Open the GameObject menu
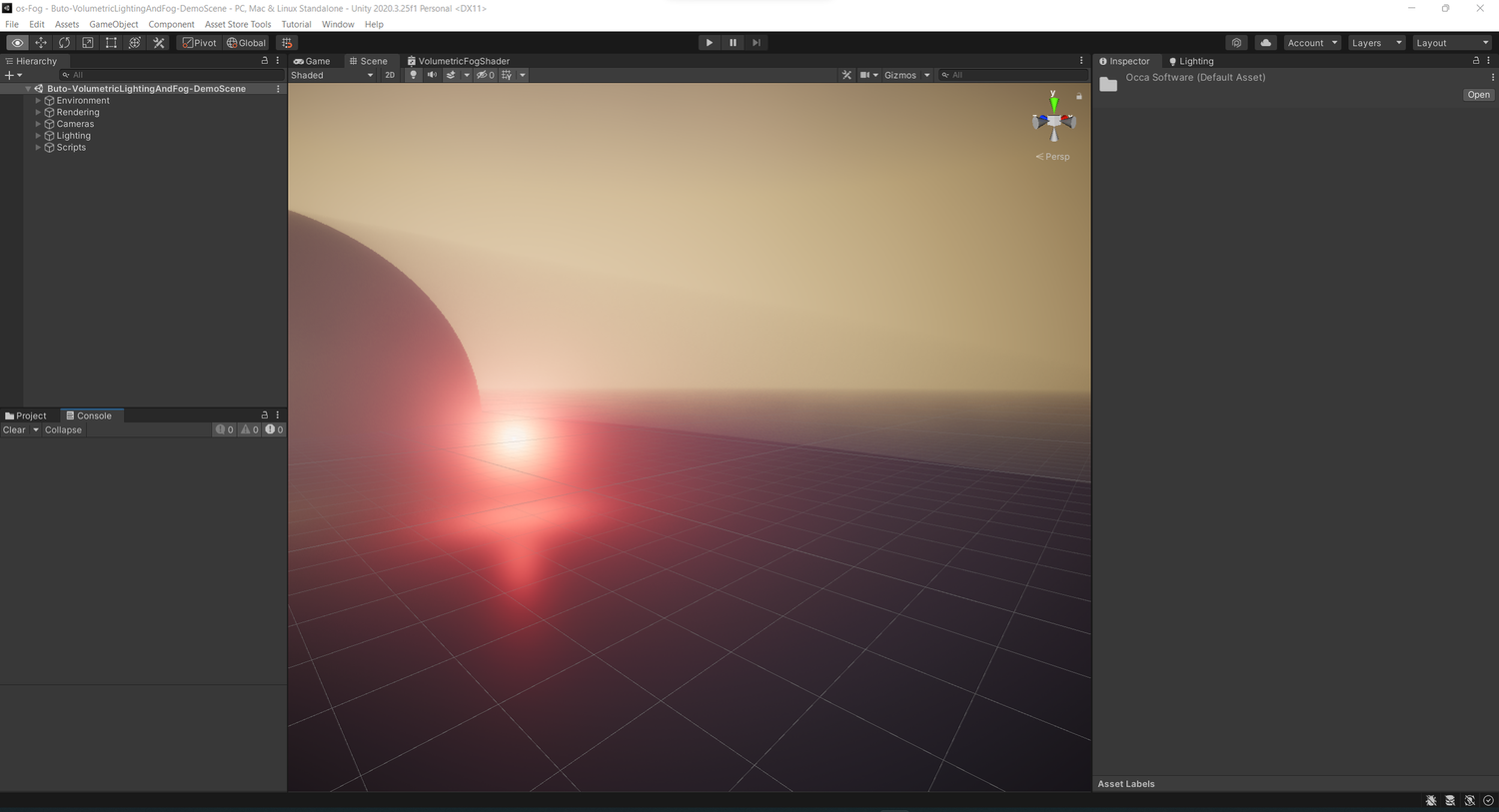Viewport: 1499px width, 812px height. point(113,24)
